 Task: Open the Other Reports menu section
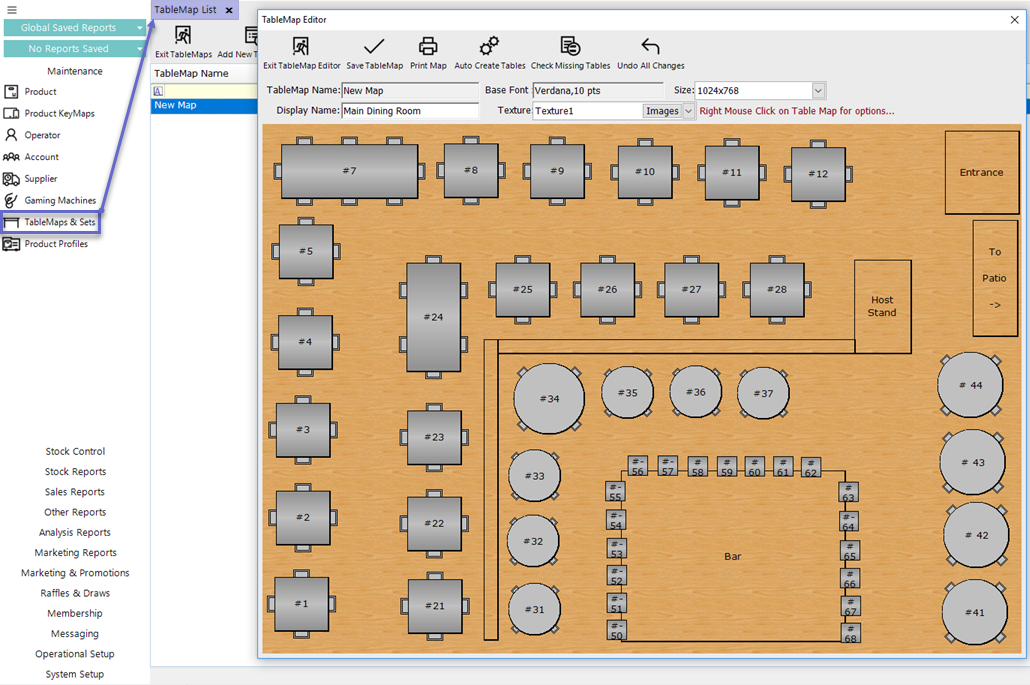tap(75, 512)
